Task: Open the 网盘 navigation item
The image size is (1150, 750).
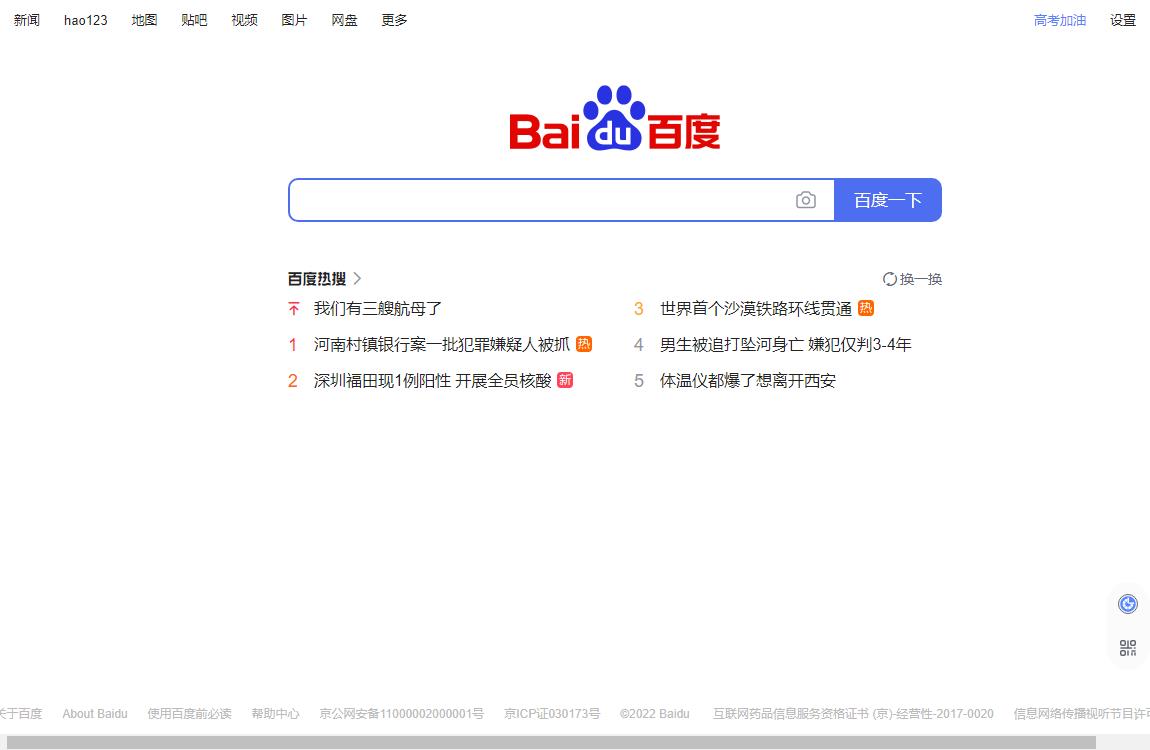Action: point(344,20)
